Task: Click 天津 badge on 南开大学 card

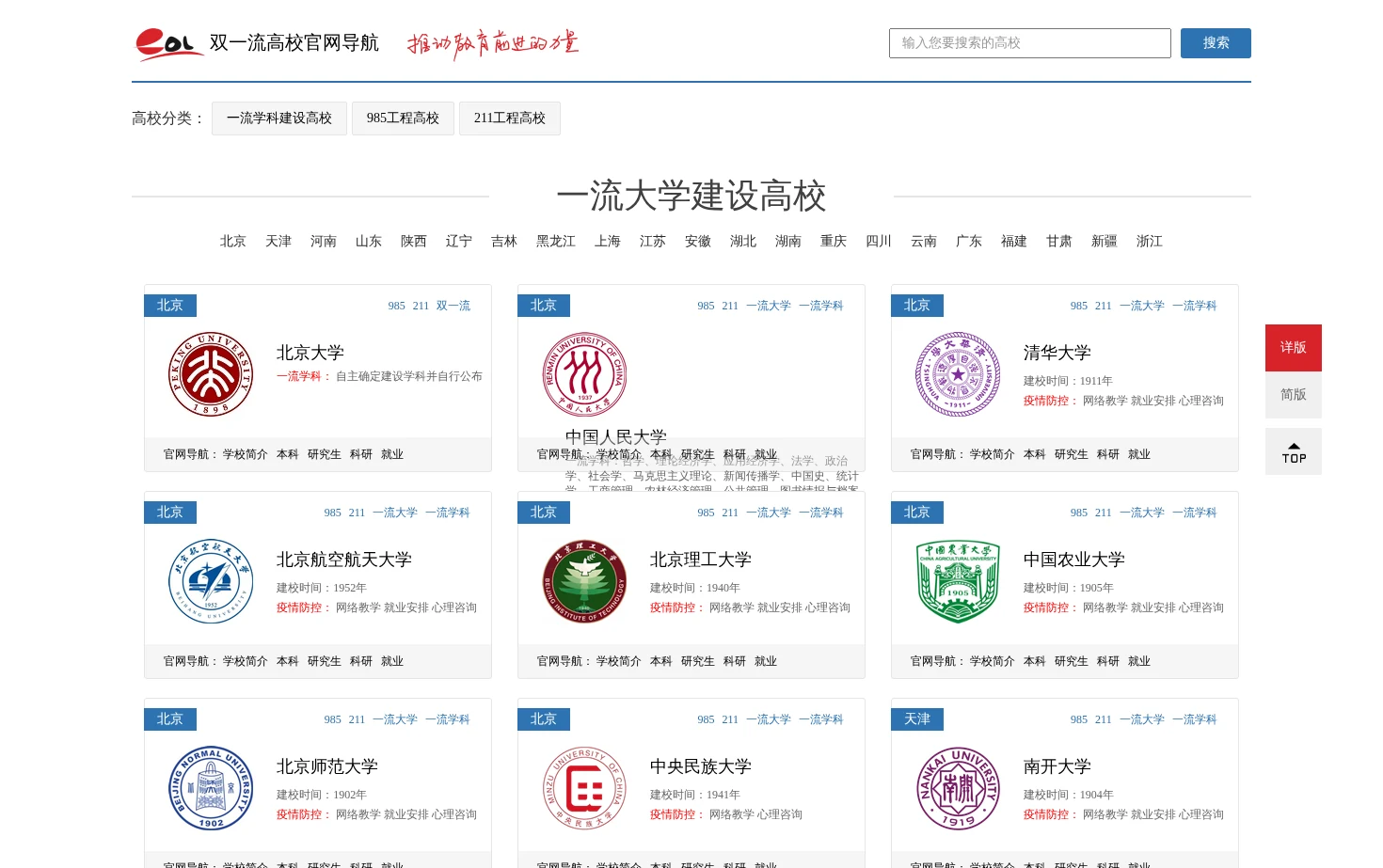Action: pos(917,719)
